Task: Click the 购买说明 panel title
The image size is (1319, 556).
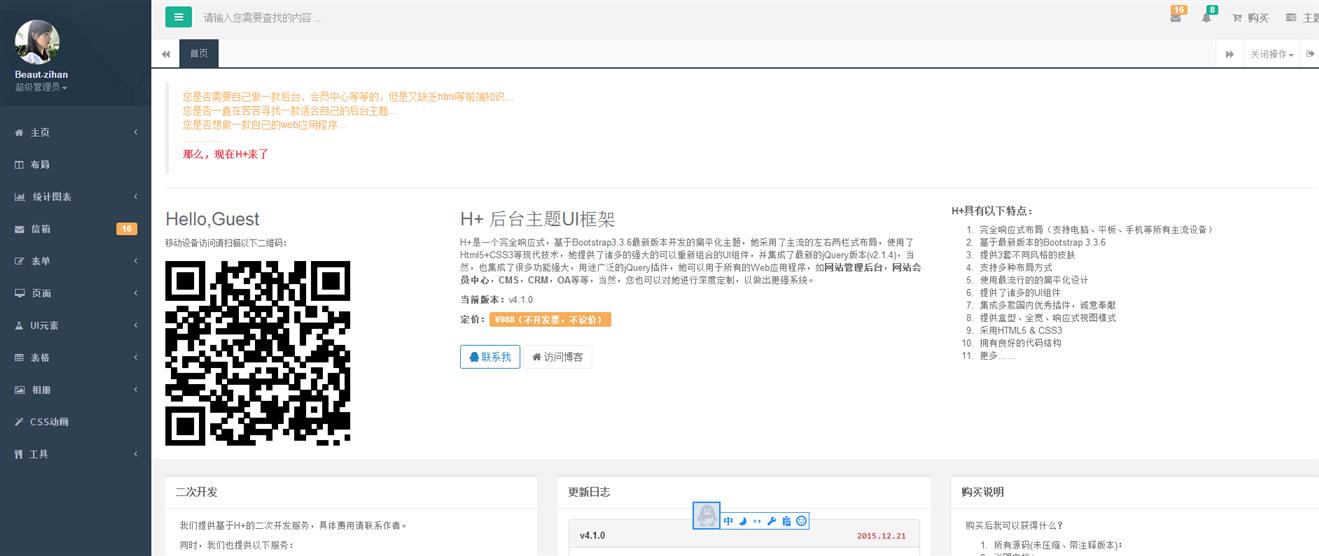Action: (982, 492)
